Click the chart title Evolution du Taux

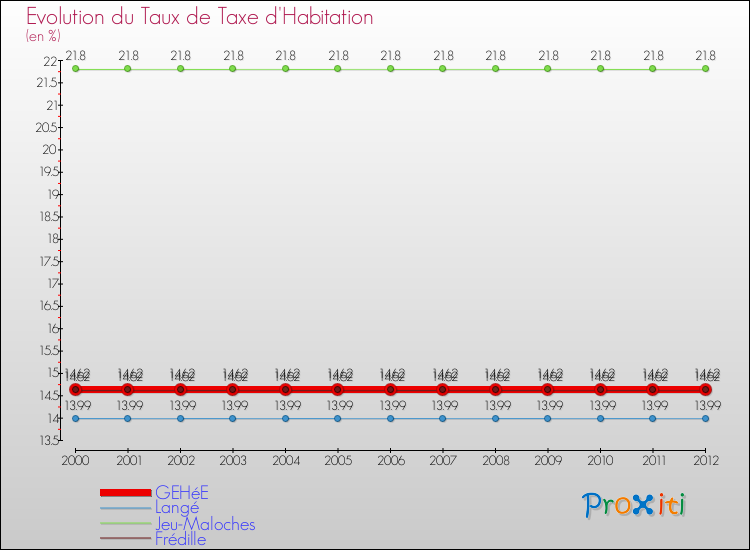click(x=200, y=17)
